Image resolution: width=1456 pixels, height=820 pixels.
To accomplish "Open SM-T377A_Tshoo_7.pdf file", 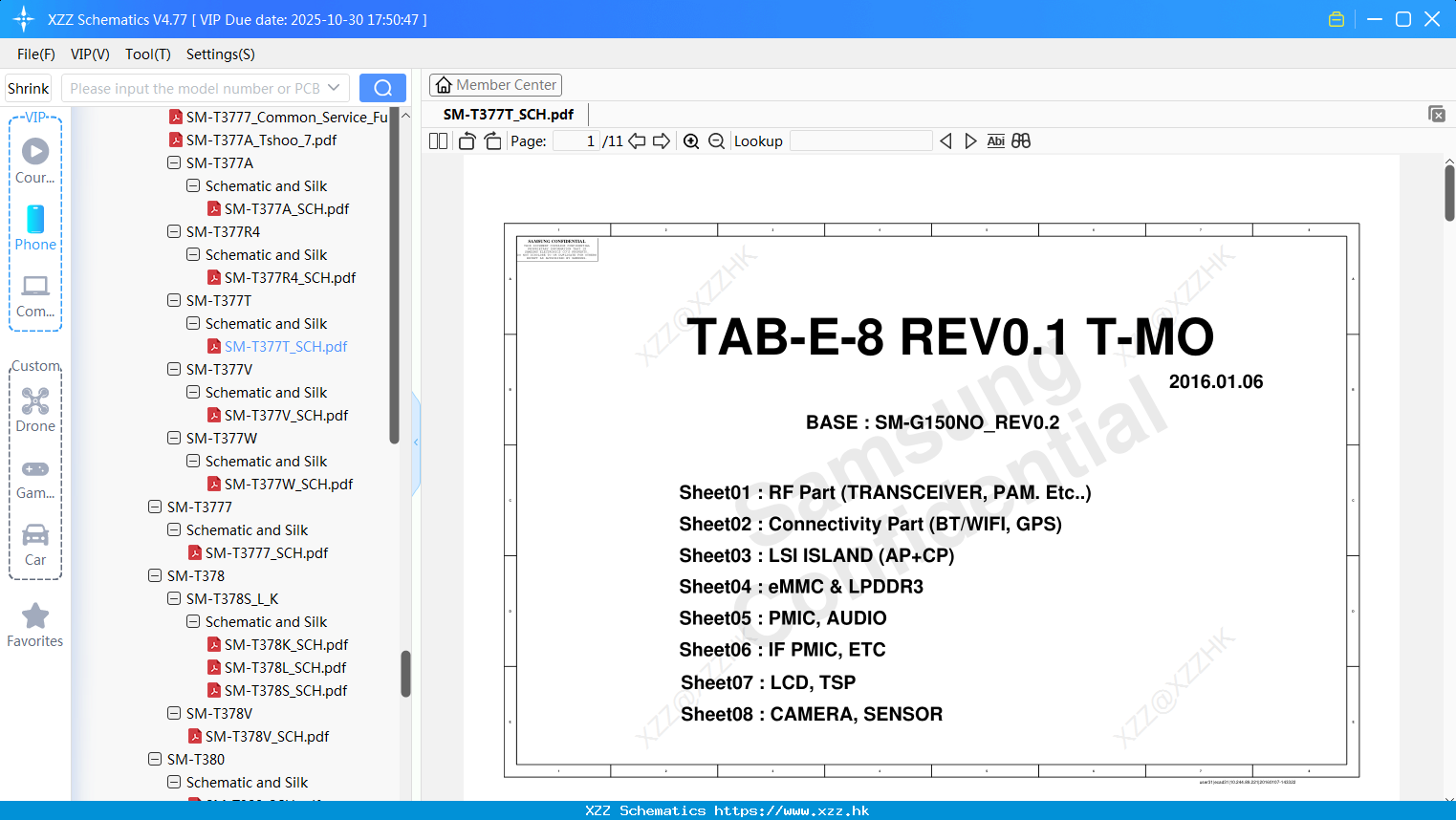I will tap(261, 140).
